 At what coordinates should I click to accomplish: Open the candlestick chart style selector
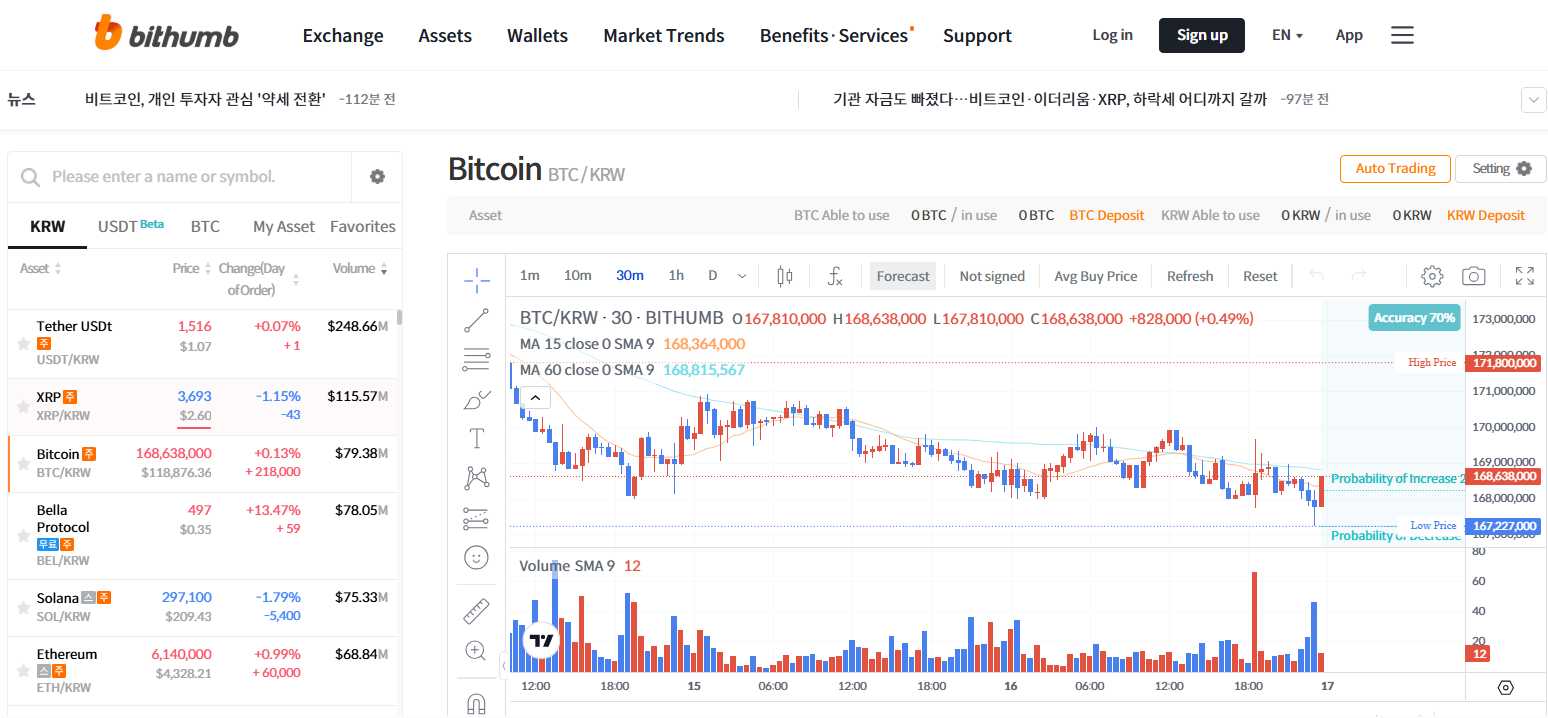784,276
